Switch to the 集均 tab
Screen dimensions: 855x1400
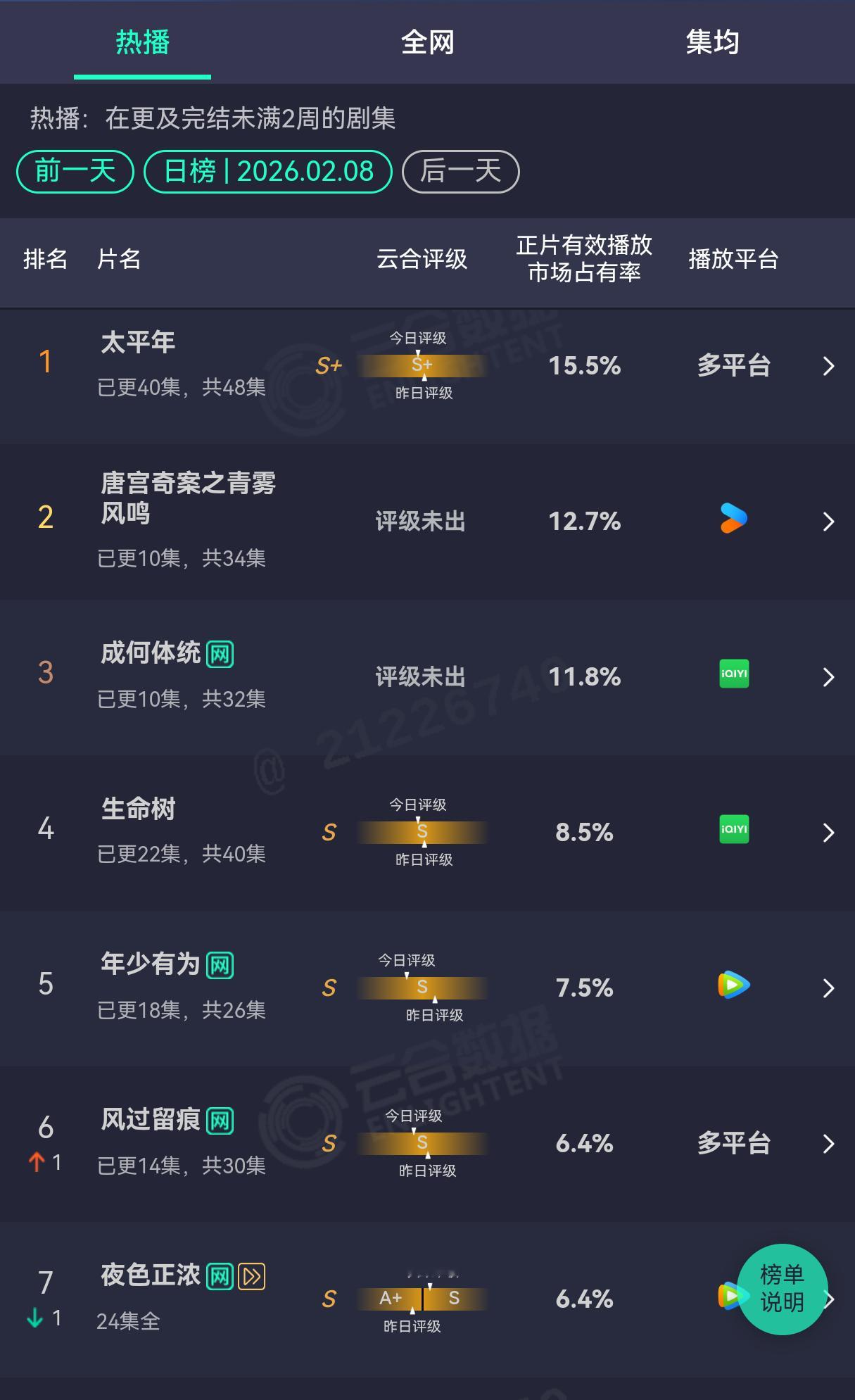[712, 42]
